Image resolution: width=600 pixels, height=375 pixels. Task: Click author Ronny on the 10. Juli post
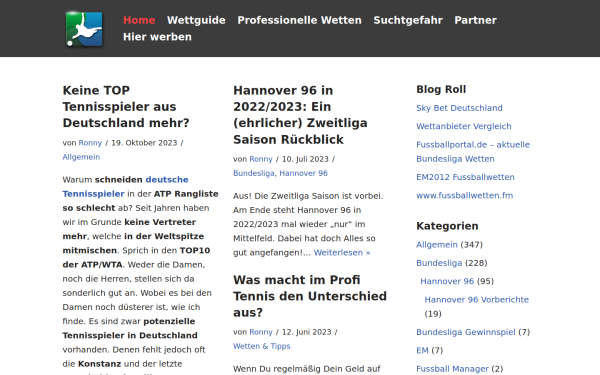point(261,159)
